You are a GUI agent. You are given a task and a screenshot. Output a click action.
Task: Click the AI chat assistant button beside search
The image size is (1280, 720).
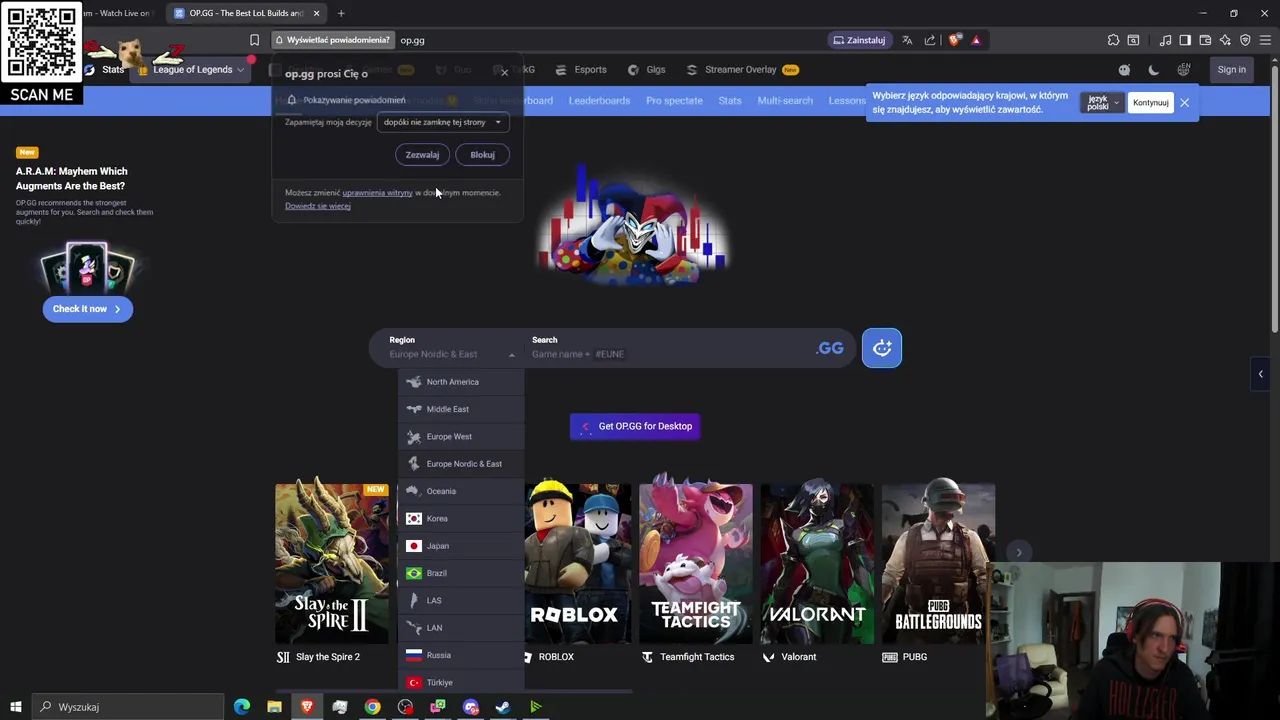881,348
